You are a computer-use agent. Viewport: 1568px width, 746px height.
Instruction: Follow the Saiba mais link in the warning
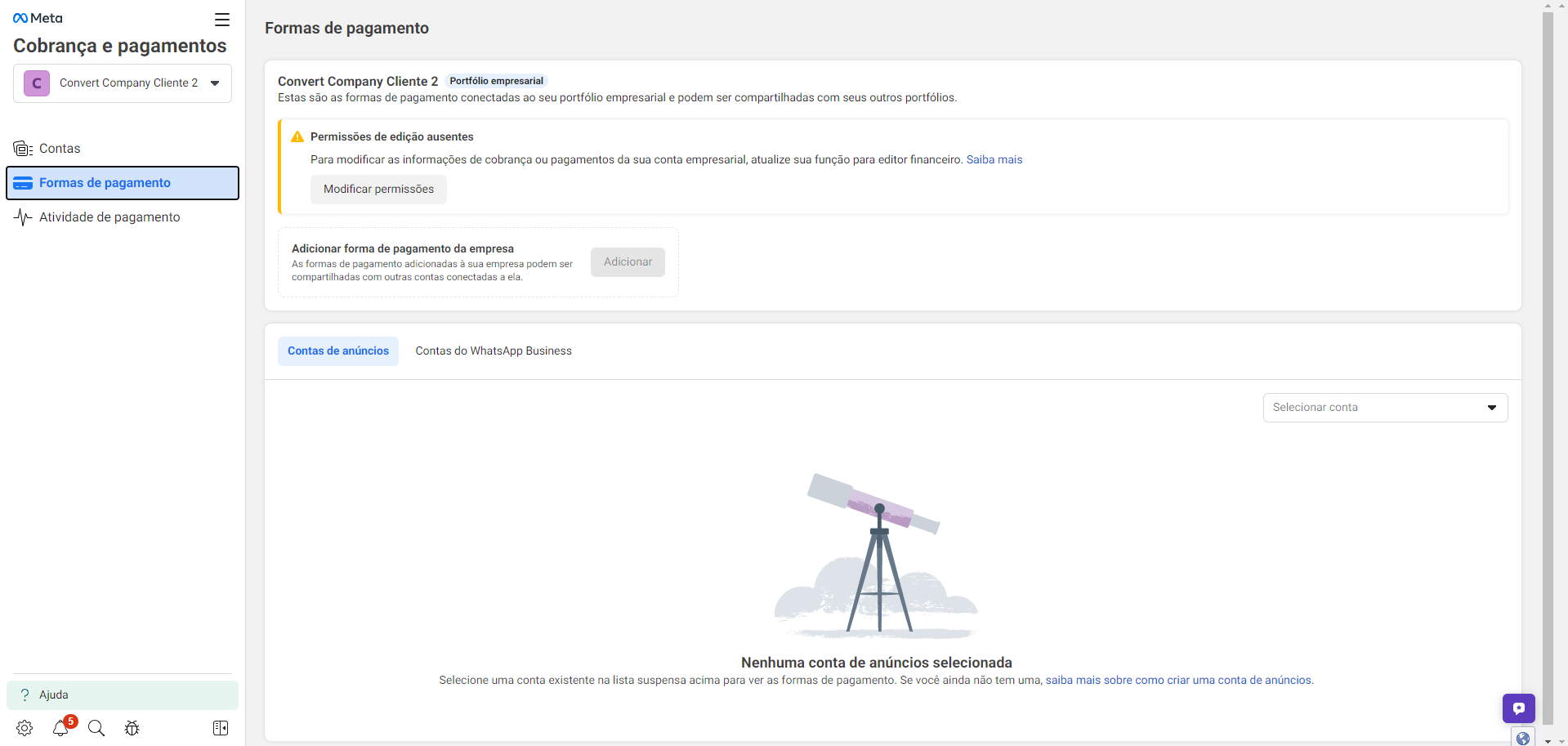tap(994, 160)
